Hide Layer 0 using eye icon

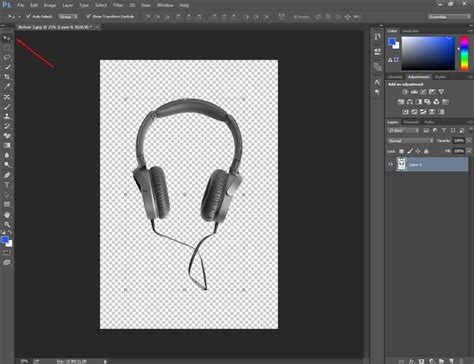[390, 164]
